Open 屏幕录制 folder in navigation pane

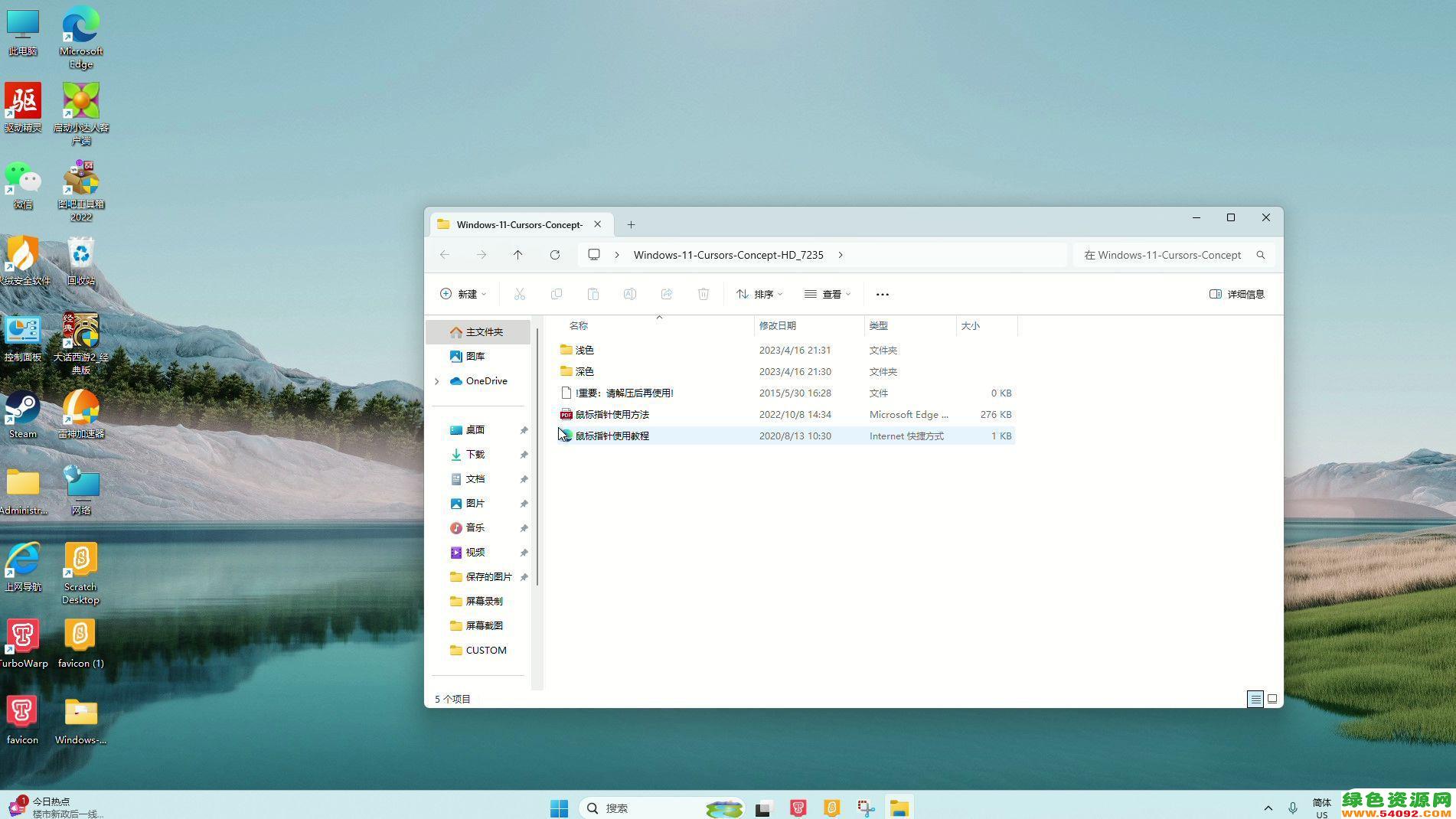(478, 601)
